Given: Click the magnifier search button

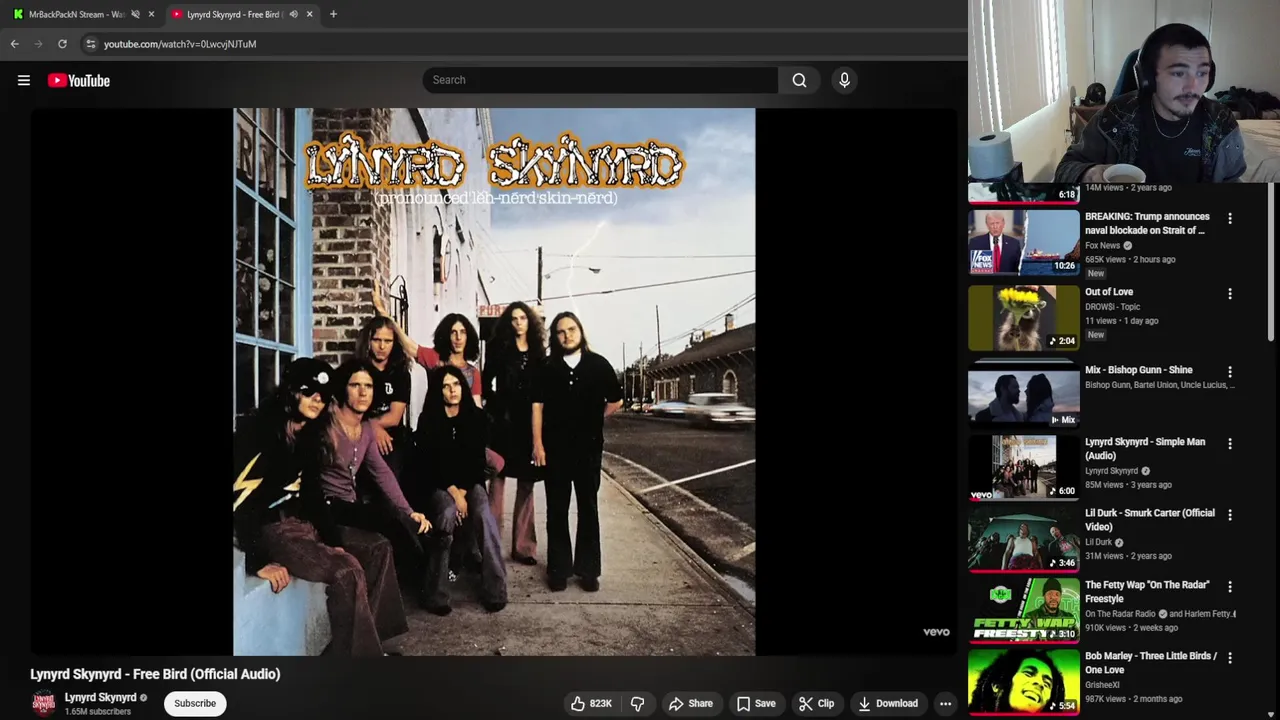Looking at the screenshot, I should (799, 80).
